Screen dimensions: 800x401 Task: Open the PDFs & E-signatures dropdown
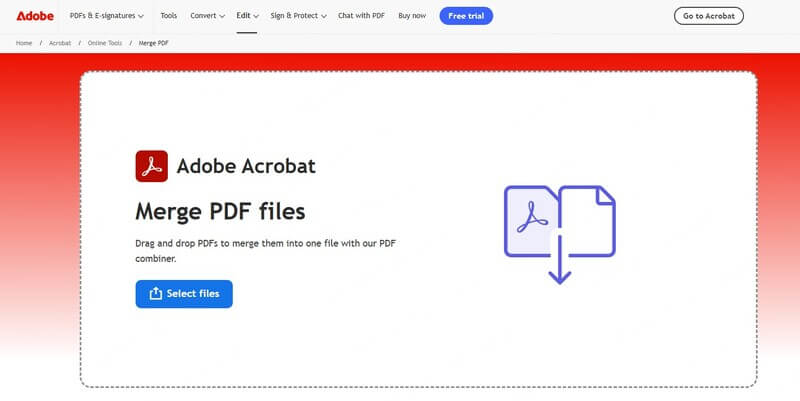[x=107, y=16]
